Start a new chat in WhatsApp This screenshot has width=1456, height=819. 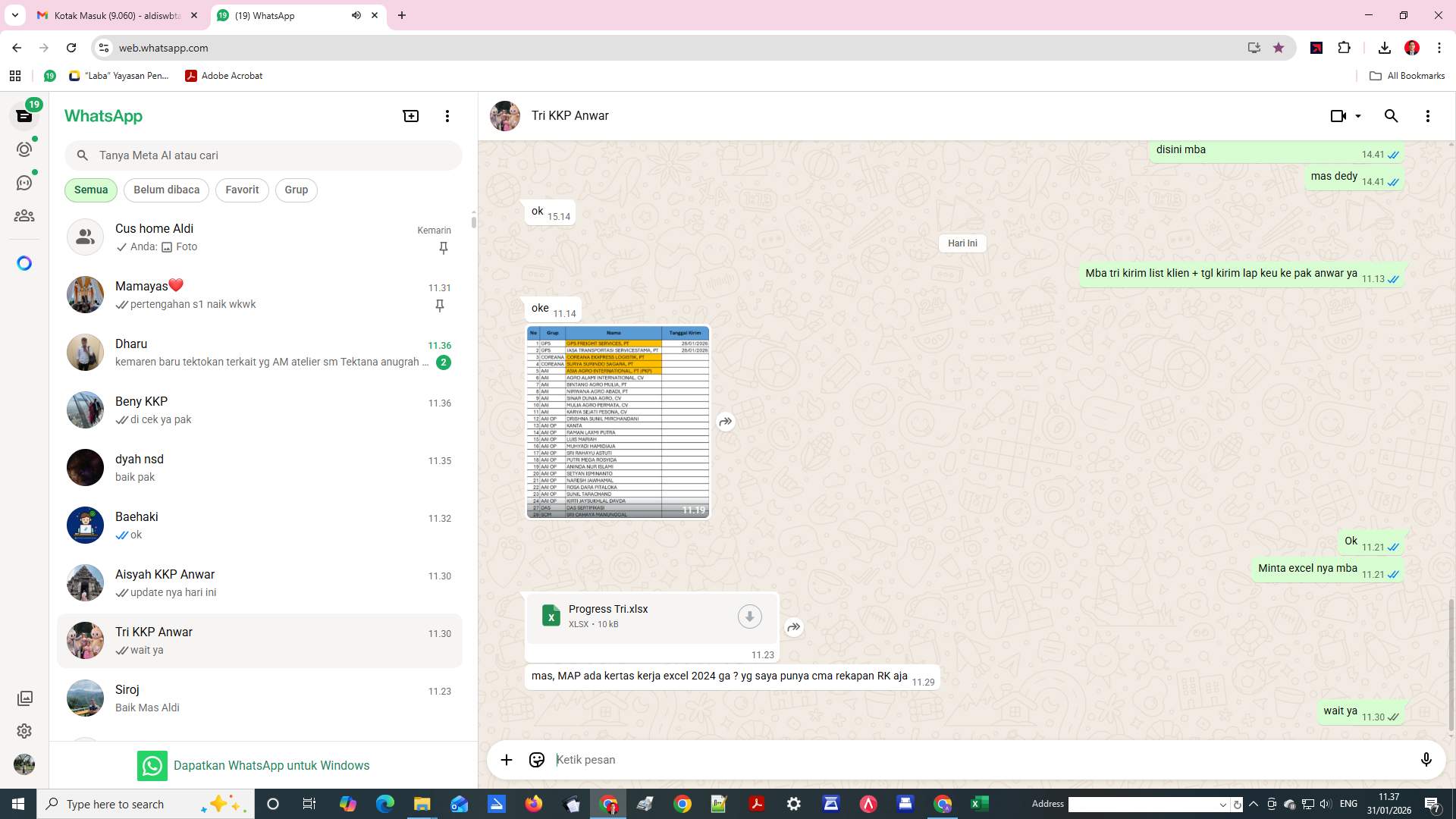pos(410,115)
